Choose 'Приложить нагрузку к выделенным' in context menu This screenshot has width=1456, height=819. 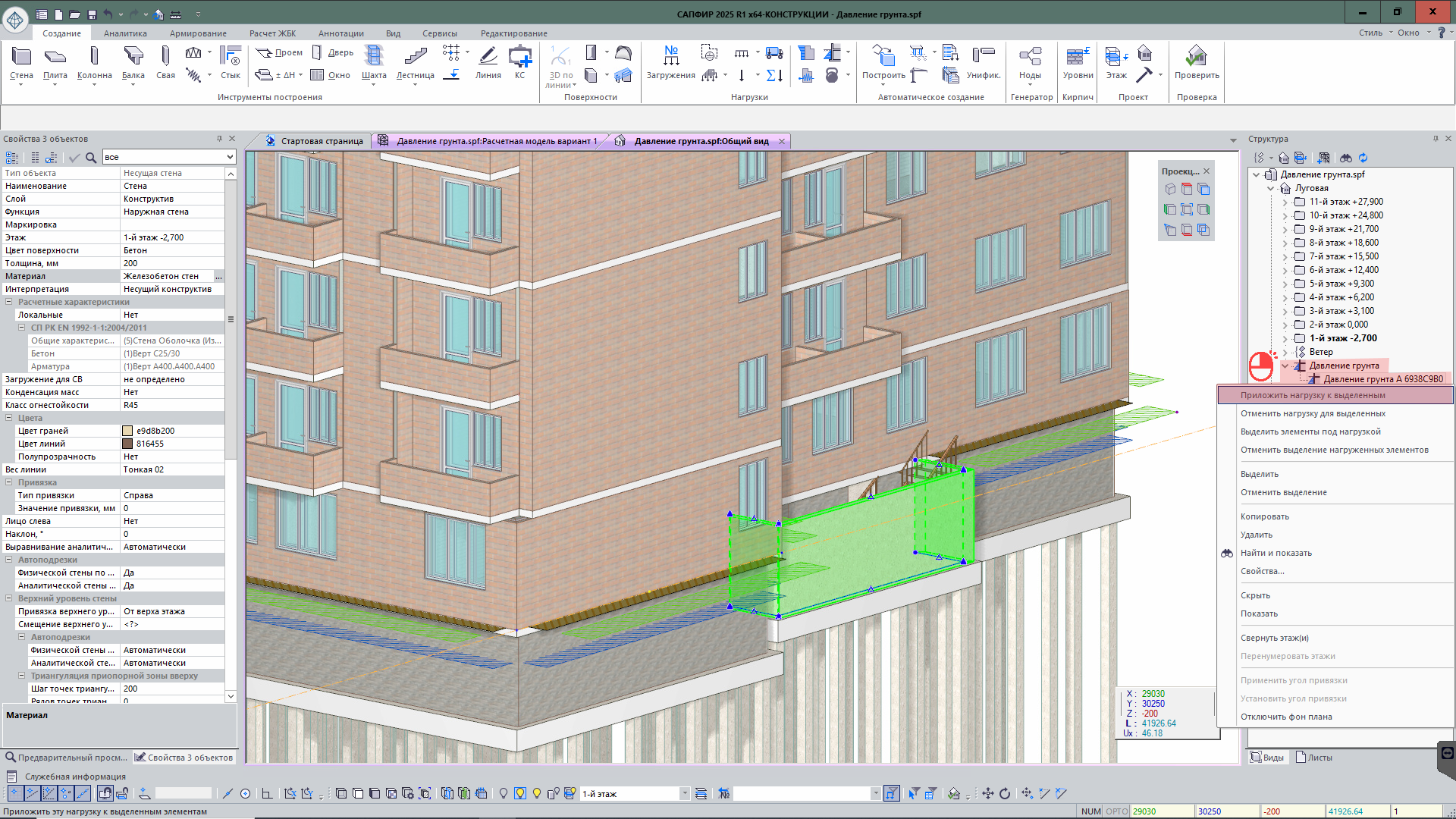point(1312,395)
